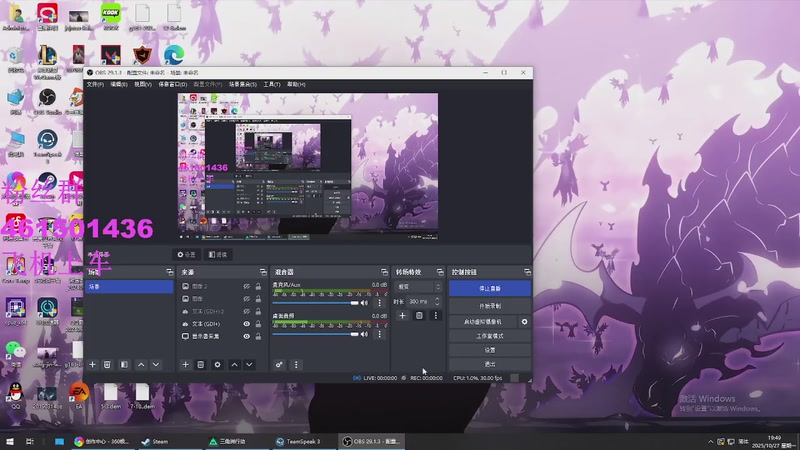Add a transition with the plus icon
Screen dimensions: 800x450
(x=402, y=315)
